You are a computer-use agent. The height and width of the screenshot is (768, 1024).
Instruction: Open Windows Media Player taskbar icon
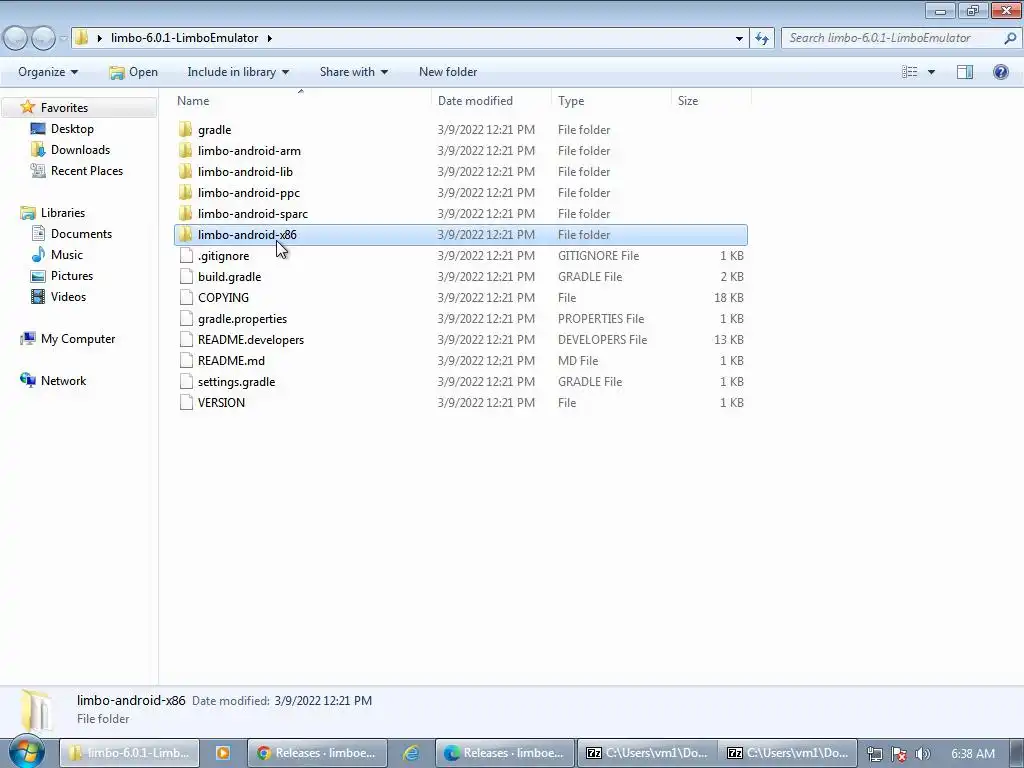coord(223,753)
